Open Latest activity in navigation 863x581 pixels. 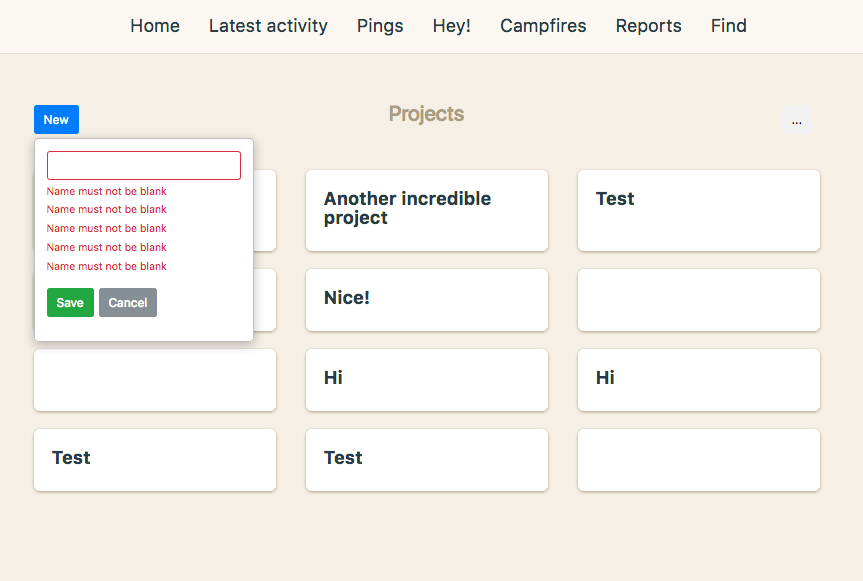click(268, 26)
